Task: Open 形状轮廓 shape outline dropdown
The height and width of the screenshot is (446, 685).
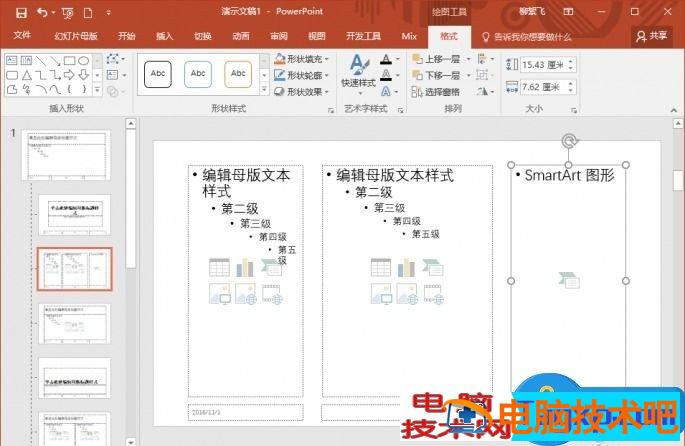Action: [301, 75]
